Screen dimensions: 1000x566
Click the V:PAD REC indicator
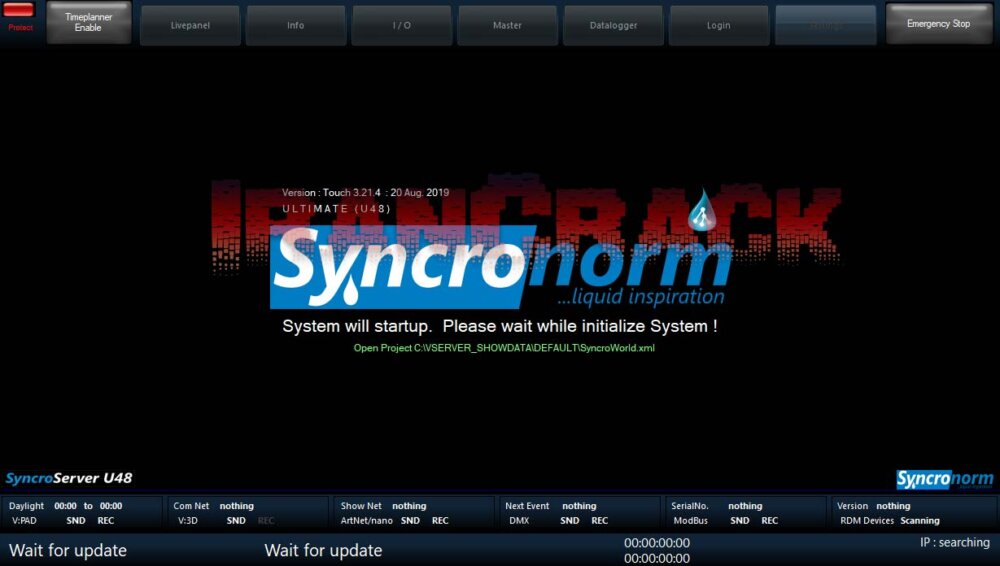pos(106,521)
